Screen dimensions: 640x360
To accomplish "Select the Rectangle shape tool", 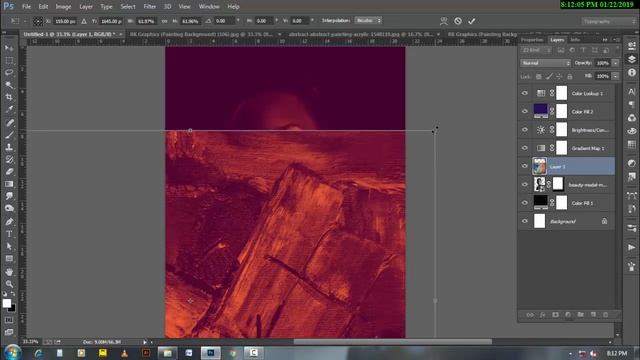I will click(9, 258).
